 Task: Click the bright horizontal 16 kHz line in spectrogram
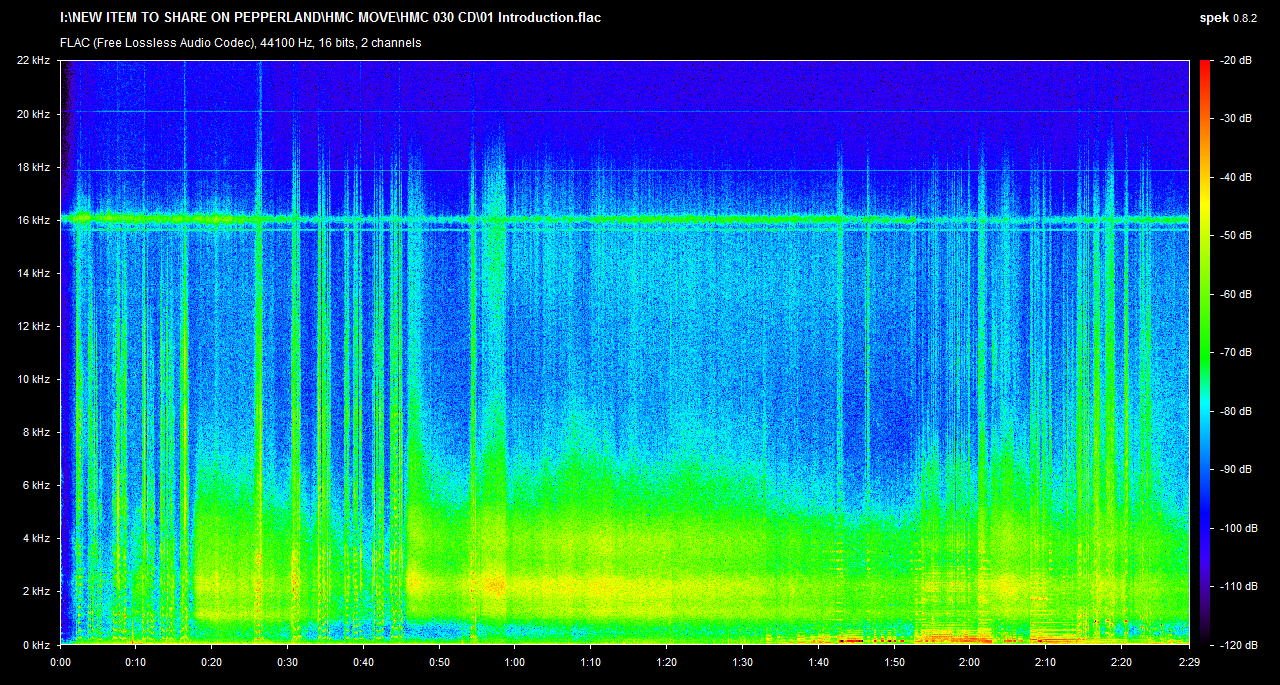point(625,218)
